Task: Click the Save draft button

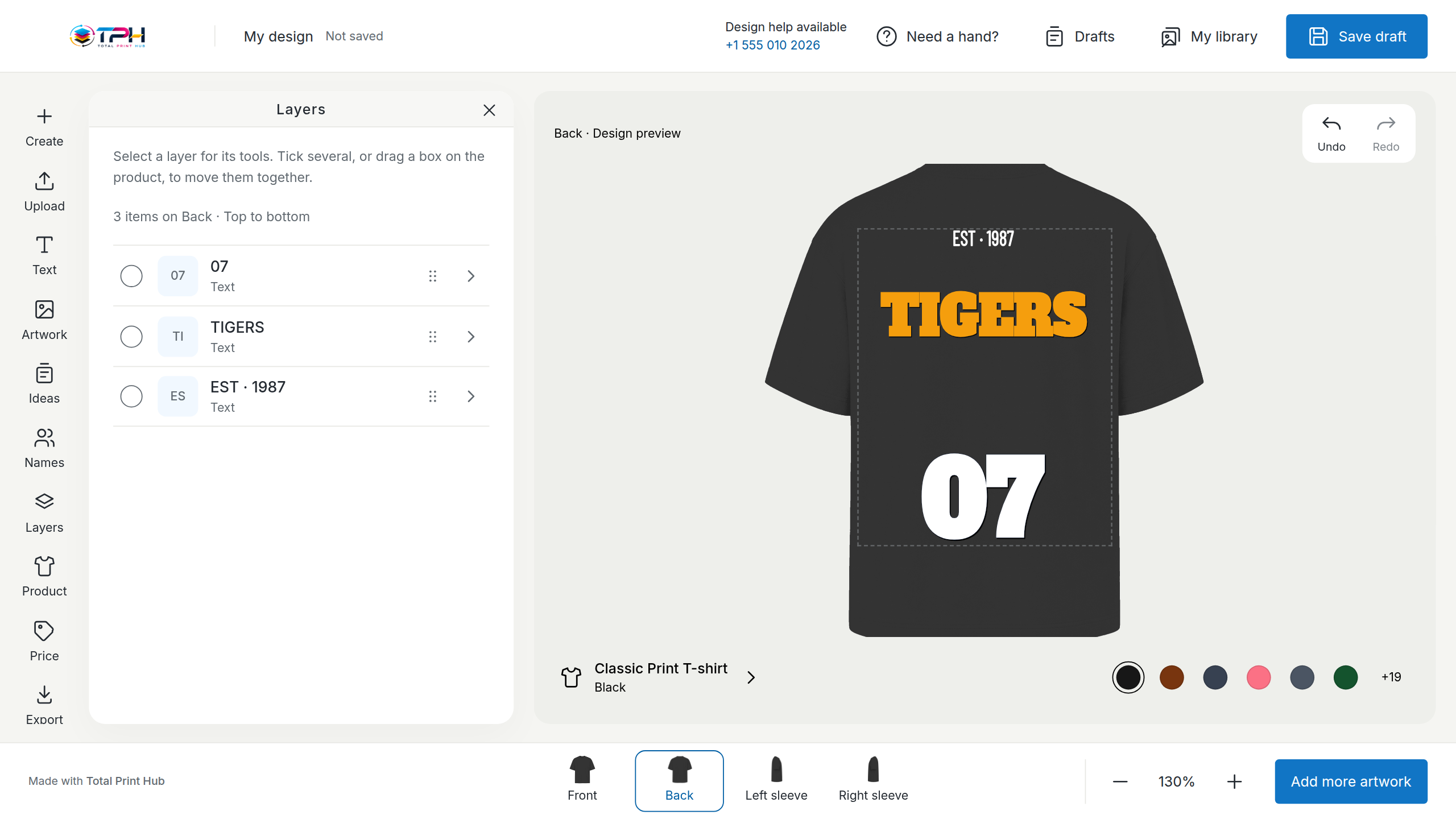Action: [x=1356, y=36]
